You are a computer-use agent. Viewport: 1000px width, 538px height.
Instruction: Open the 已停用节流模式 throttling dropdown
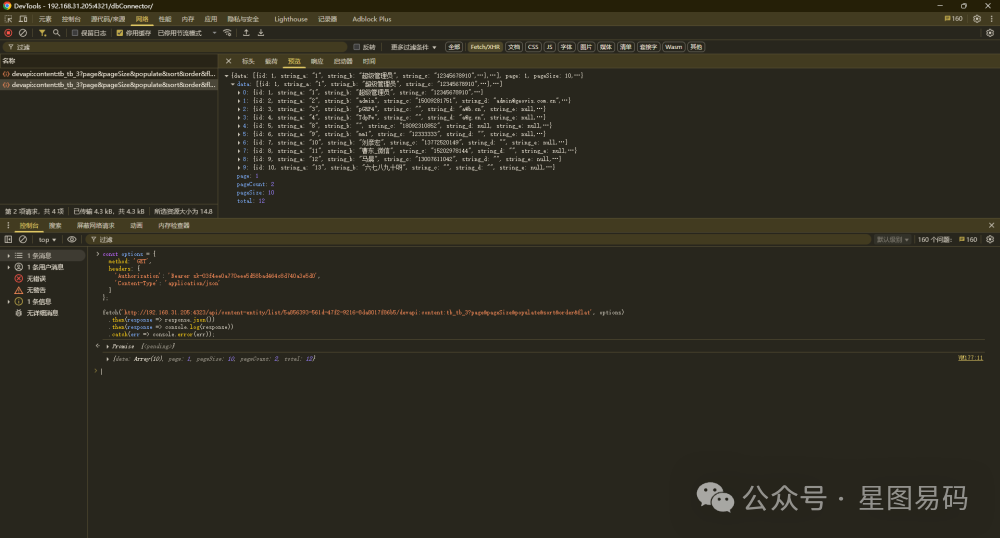[x=187, y=33]
